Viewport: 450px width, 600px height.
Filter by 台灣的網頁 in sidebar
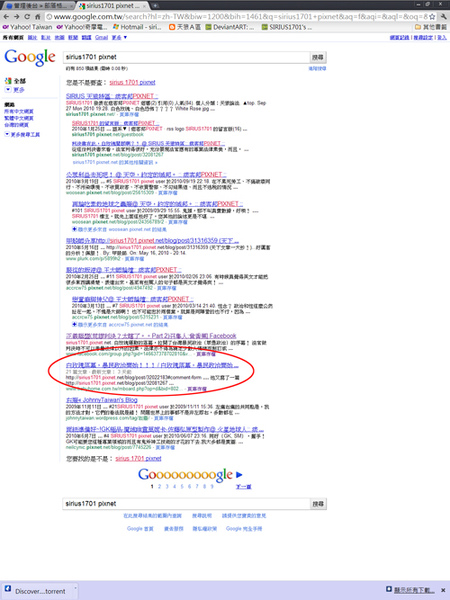(16, 125)
